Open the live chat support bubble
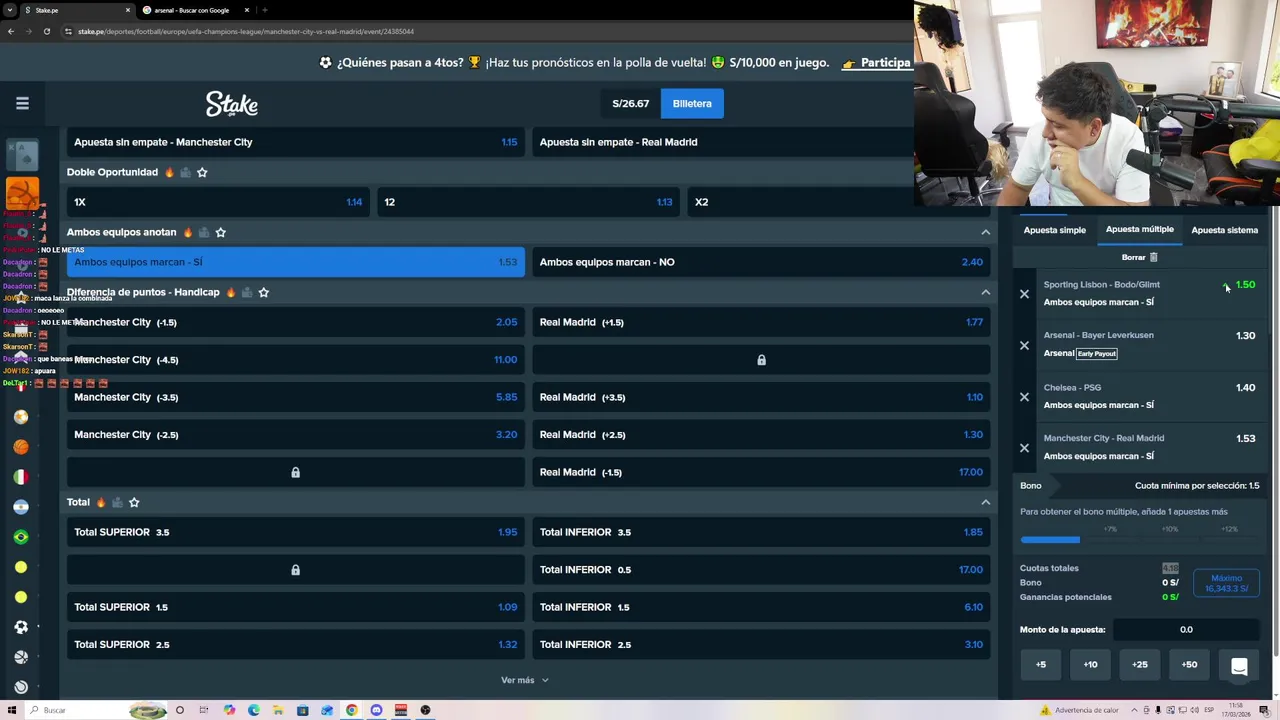The width and height of the screenshot is (1280, 720). [x=1239, y=667]
